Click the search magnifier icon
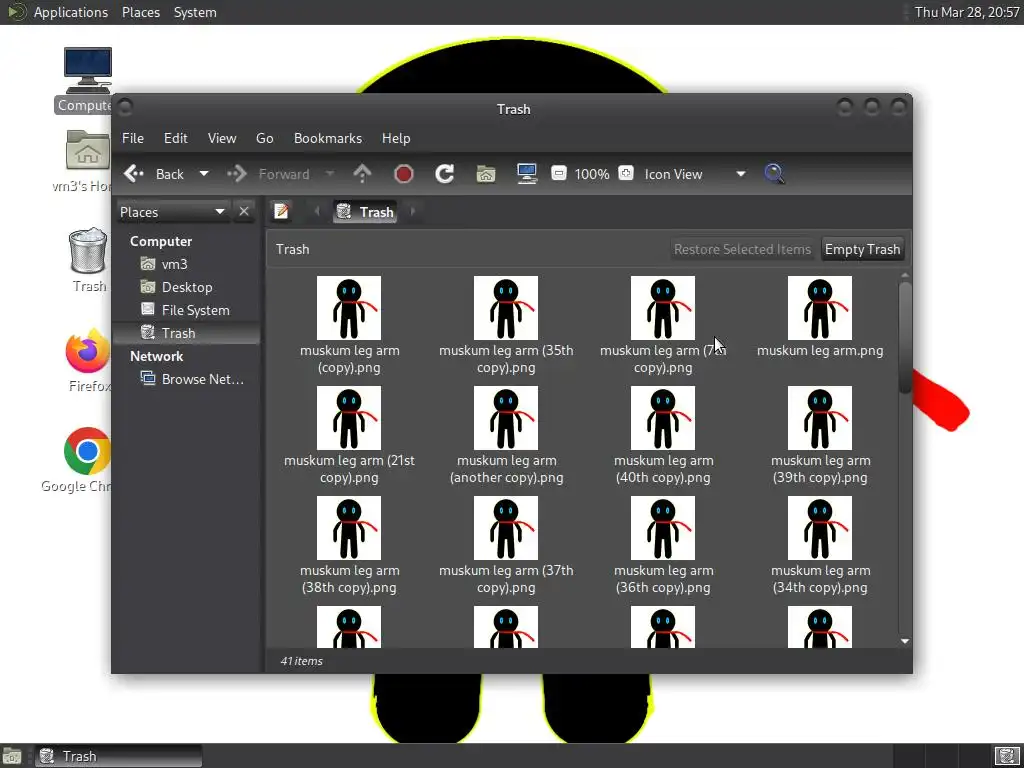1024x768 pixels. click(774, 174)
